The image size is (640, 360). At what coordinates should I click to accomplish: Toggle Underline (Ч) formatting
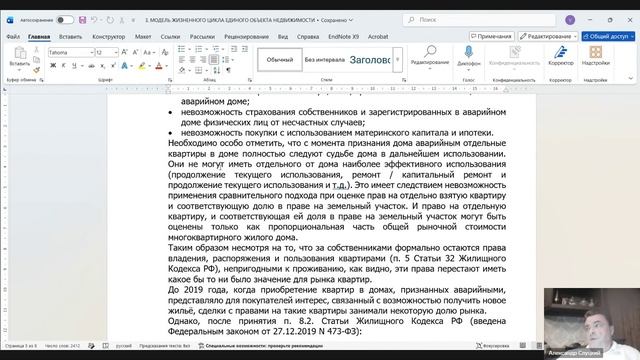click(x=74, y=66)
